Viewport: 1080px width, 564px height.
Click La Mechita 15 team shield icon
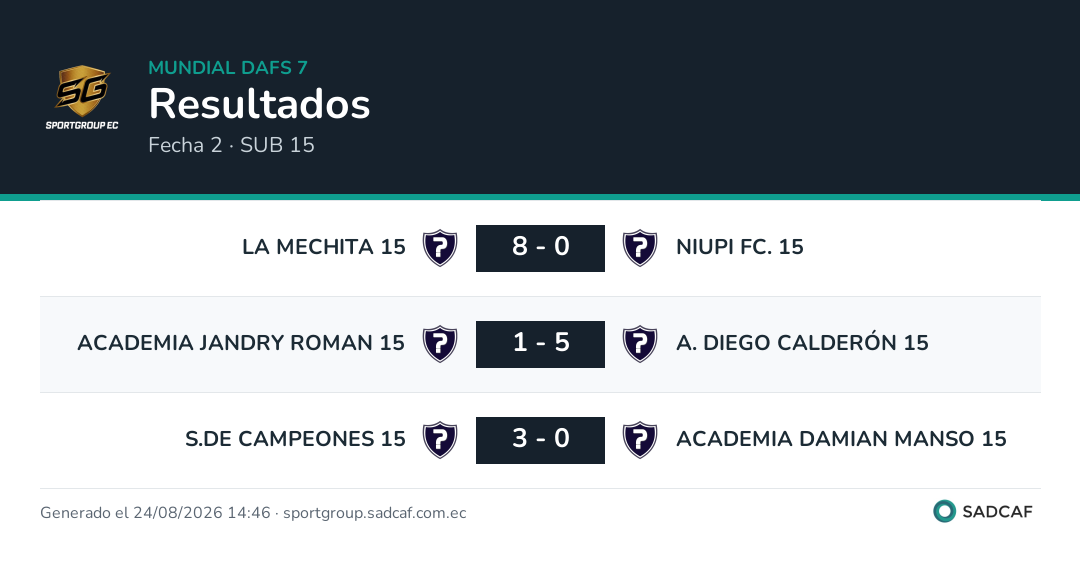pos(440,248)
